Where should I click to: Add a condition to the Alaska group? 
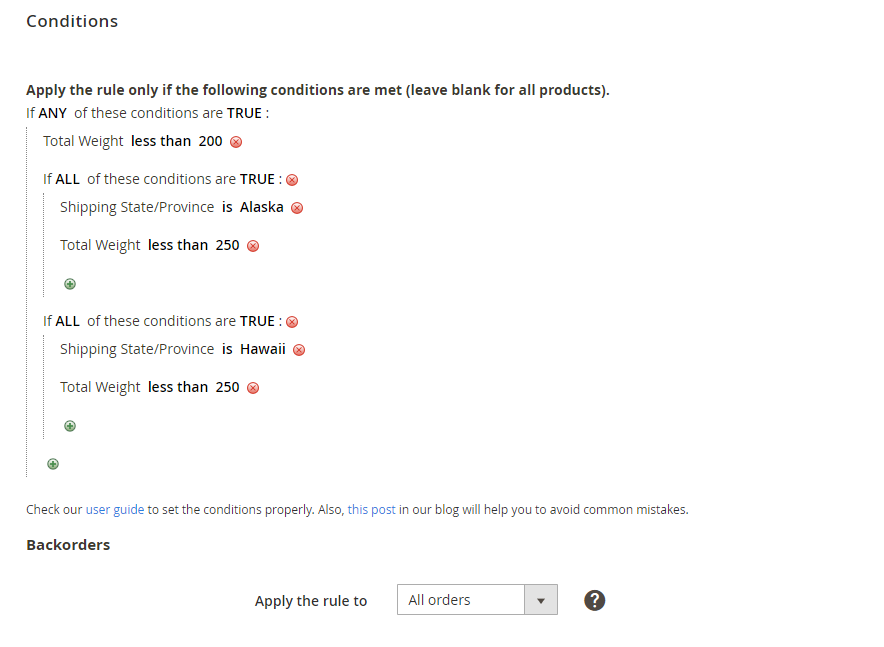70,284
